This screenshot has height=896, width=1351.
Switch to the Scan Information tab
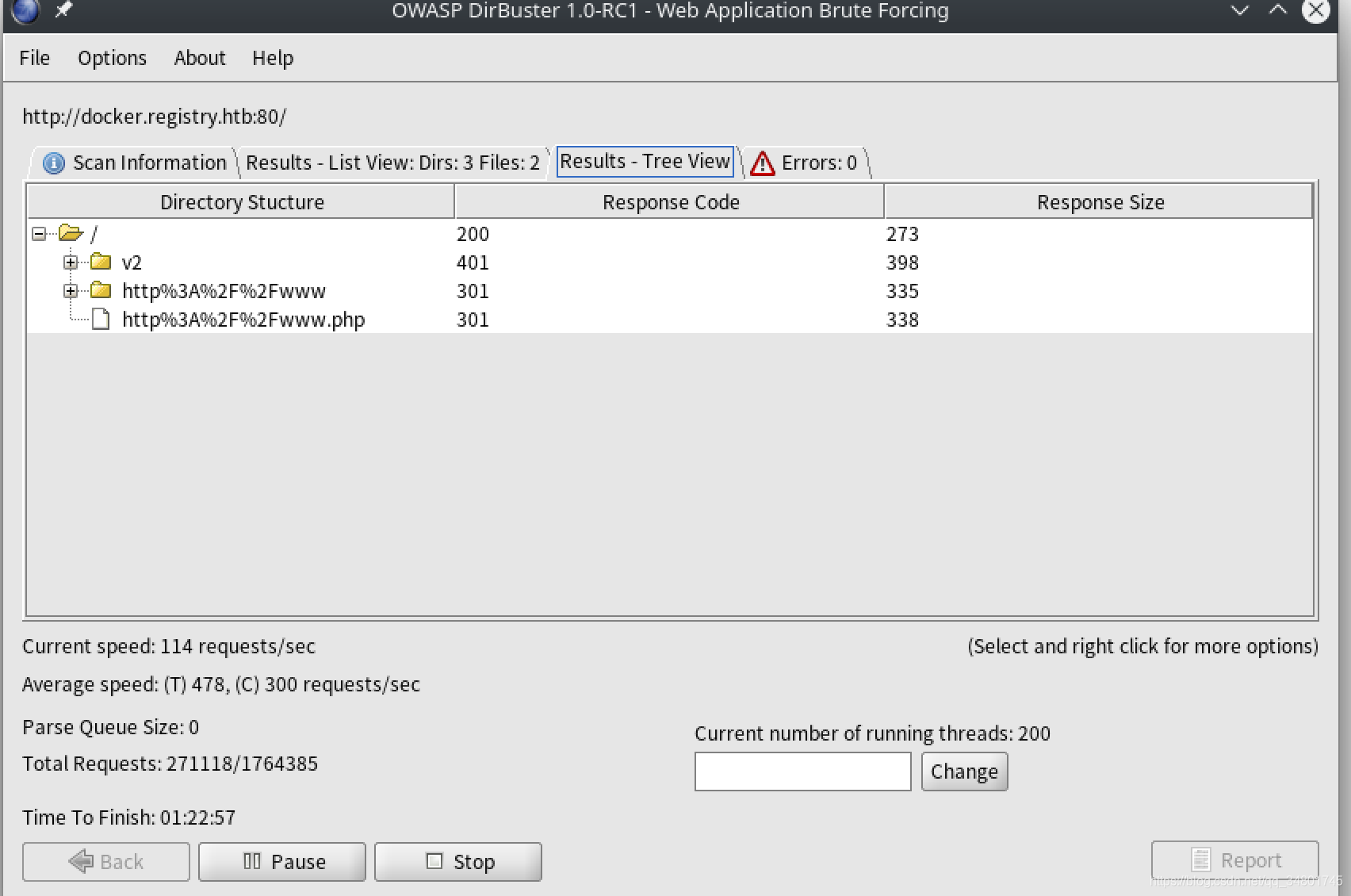pos(134,163)
